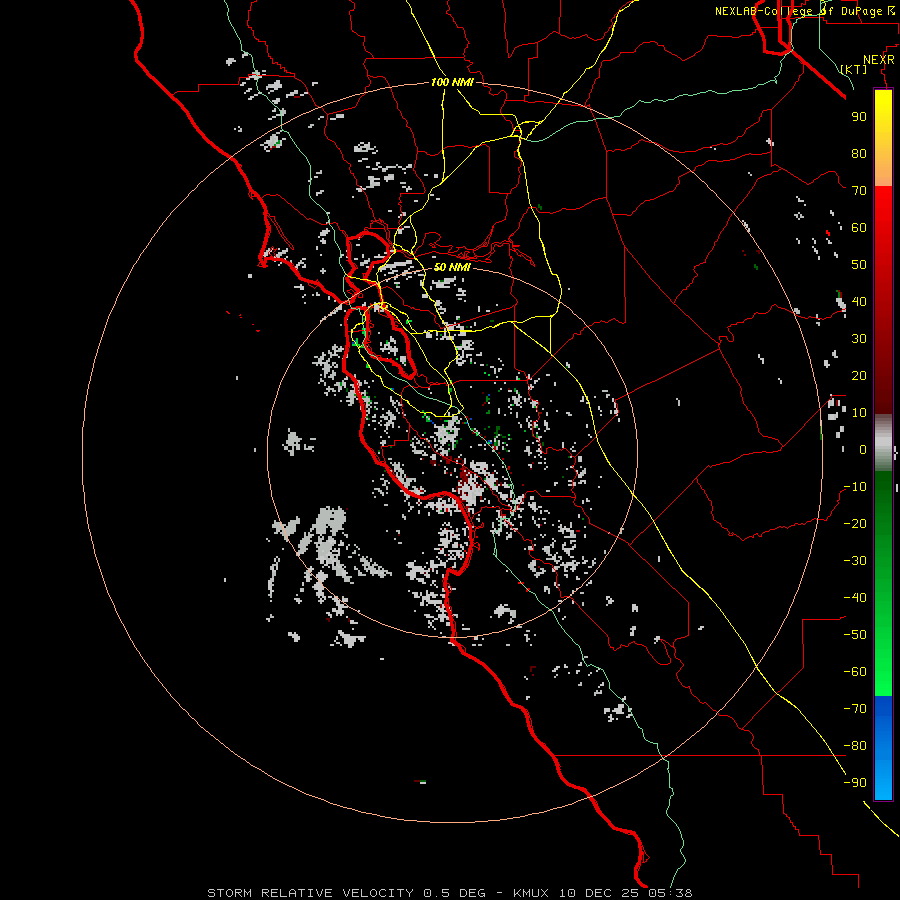Click the 80 value on the velocity scale

tap(859, 153)
